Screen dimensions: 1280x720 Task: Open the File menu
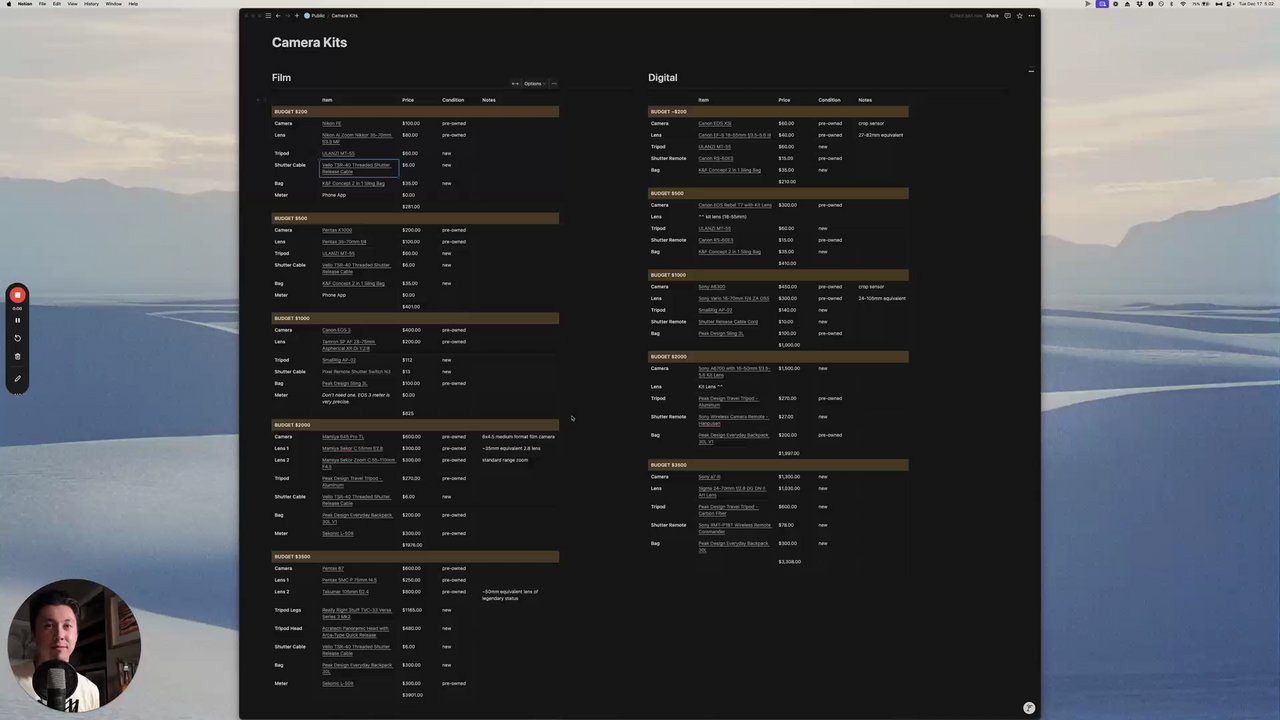(x=42, y=4)
